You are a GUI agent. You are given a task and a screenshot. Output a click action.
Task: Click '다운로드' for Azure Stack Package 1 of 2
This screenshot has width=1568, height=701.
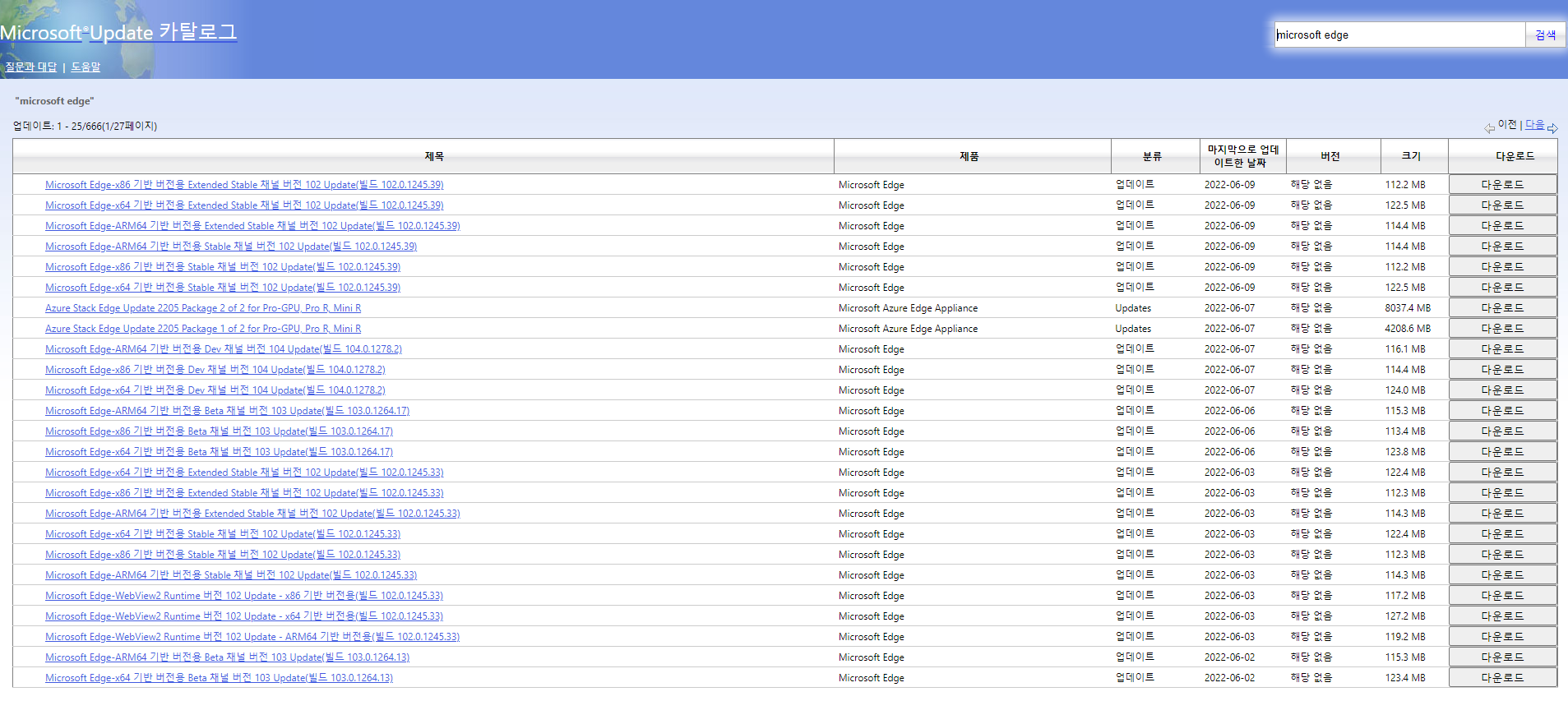(x=1502, y=329)
